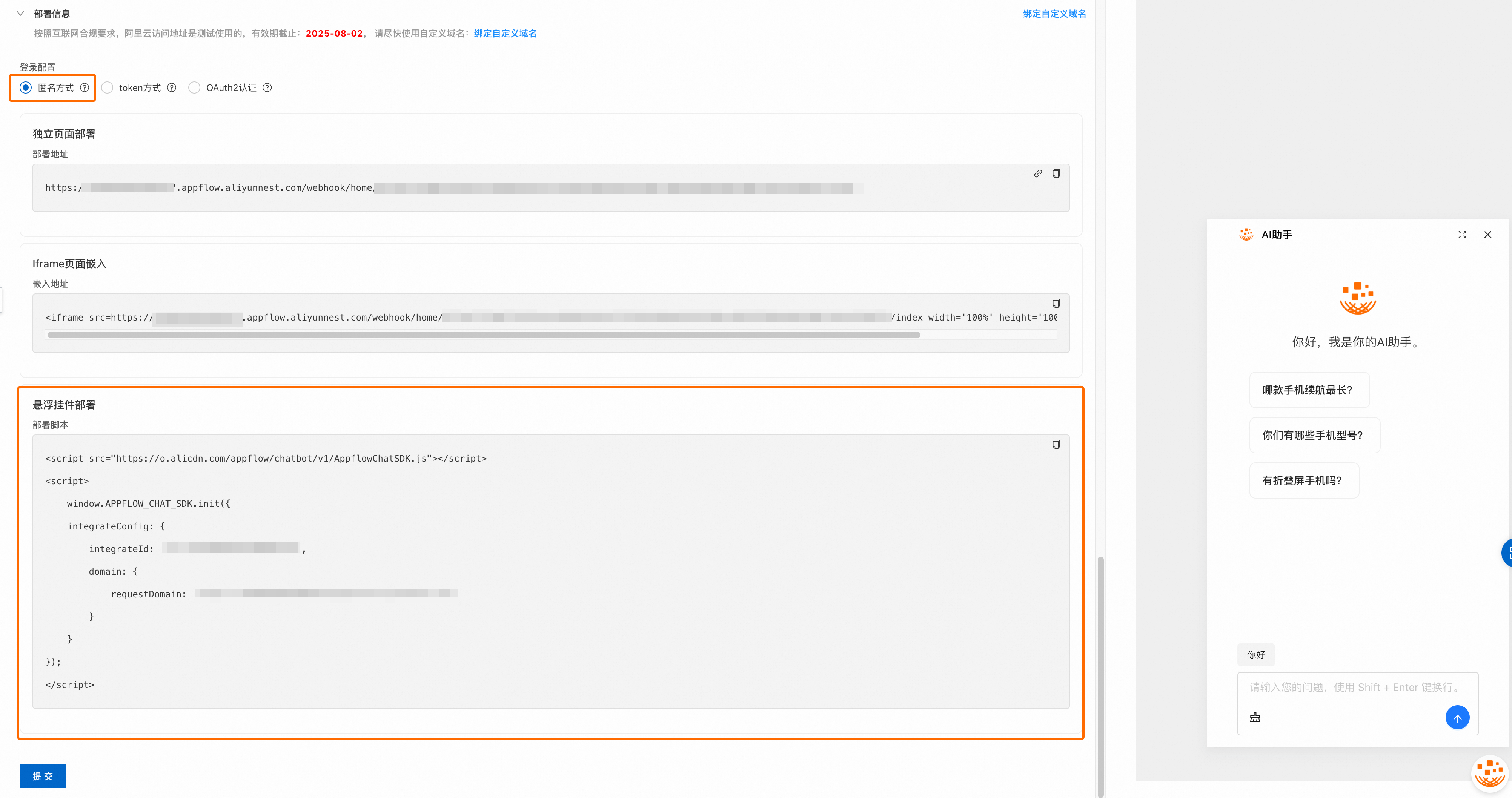Click the 提交 submit button
This screenshot has height=798, width=1512.
coord(43,776)
